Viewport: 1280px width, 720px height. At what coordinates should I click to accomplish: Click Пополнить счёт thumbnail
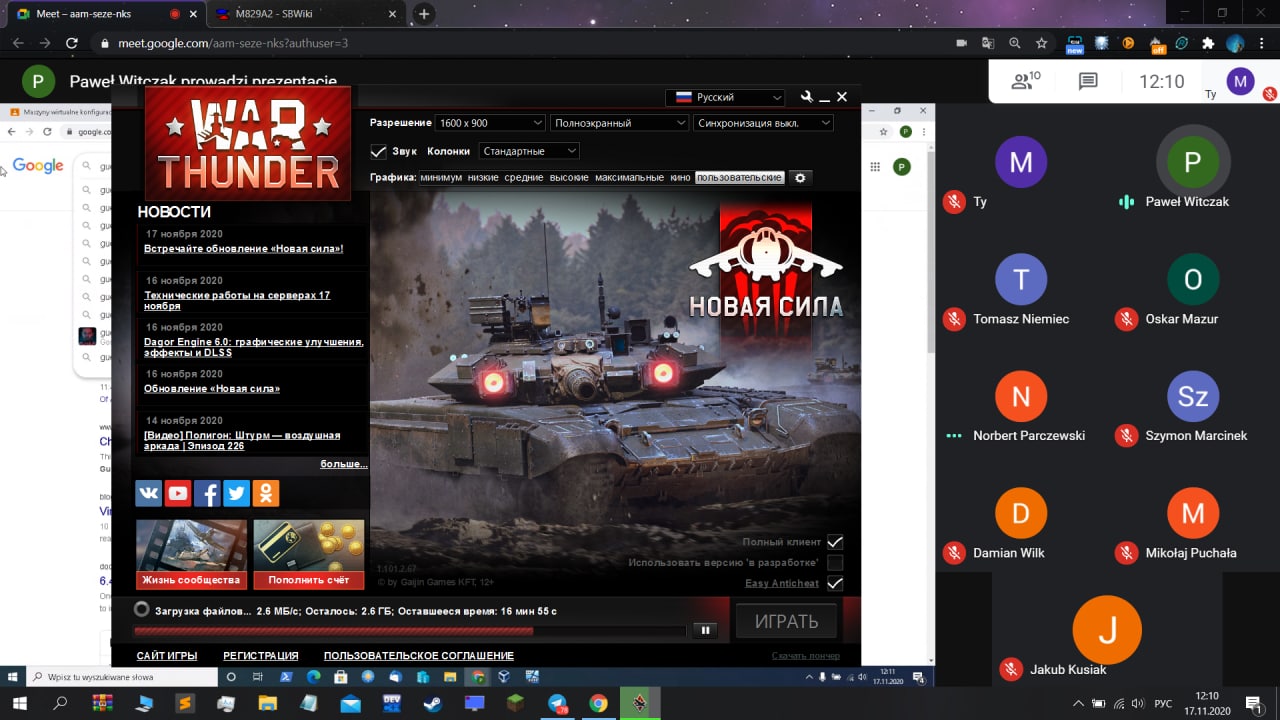[309, 553]
